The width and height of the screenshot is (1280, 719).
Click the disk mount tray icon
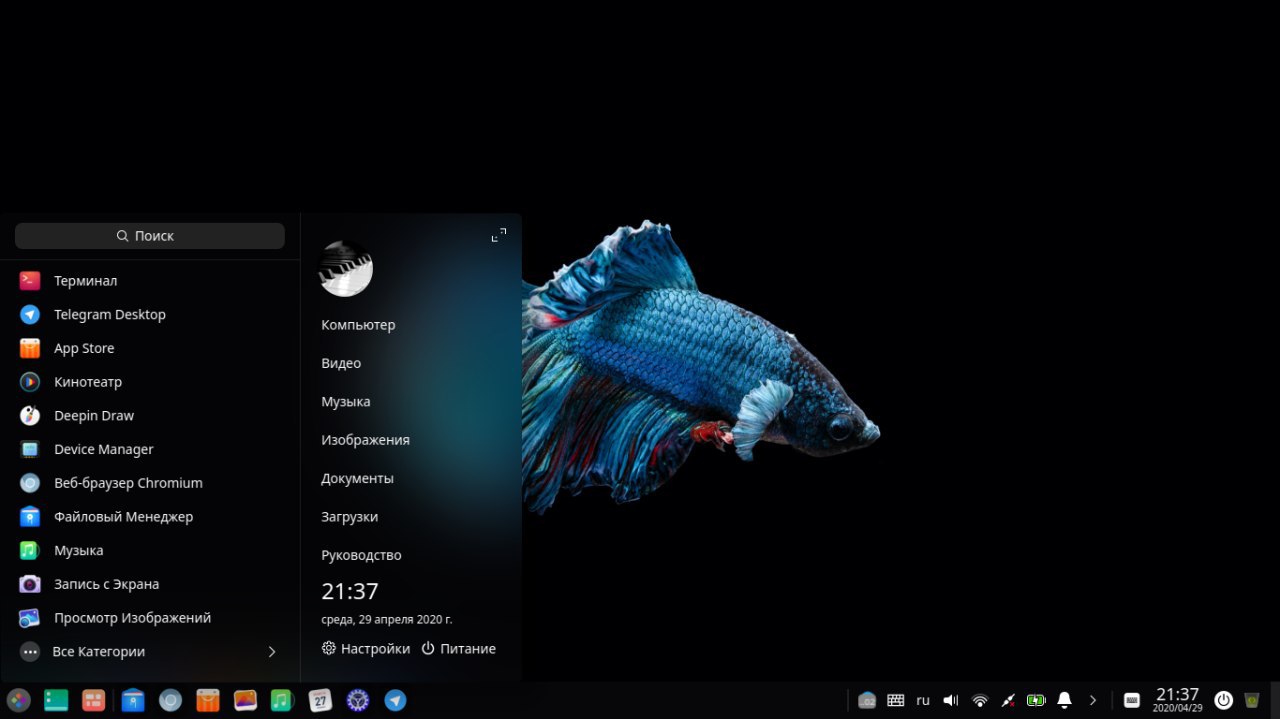(x=867, y=700)
